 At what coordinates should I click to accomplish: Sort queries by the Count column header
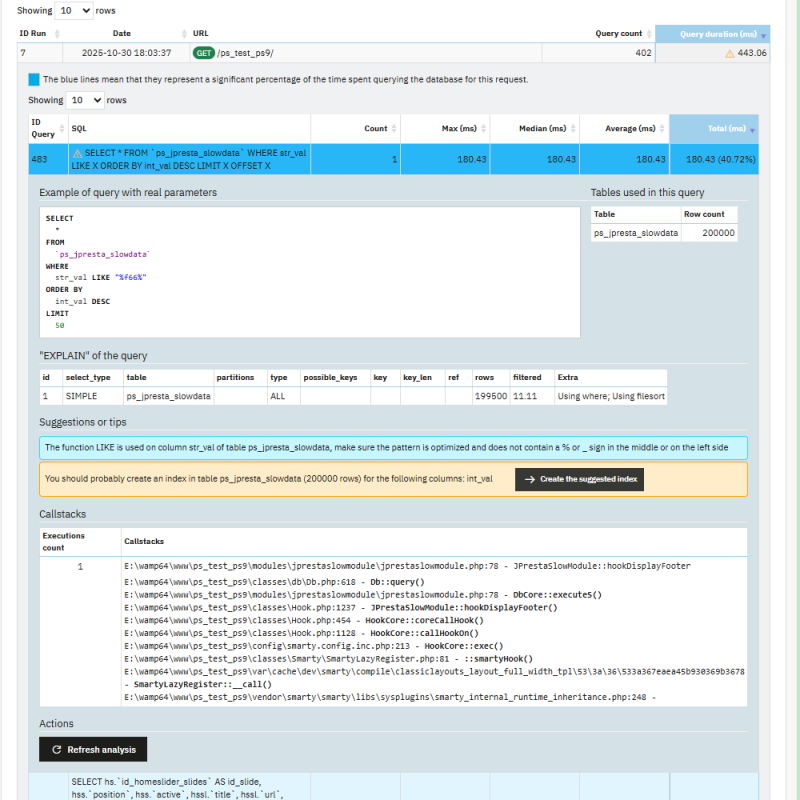(376, 128)
